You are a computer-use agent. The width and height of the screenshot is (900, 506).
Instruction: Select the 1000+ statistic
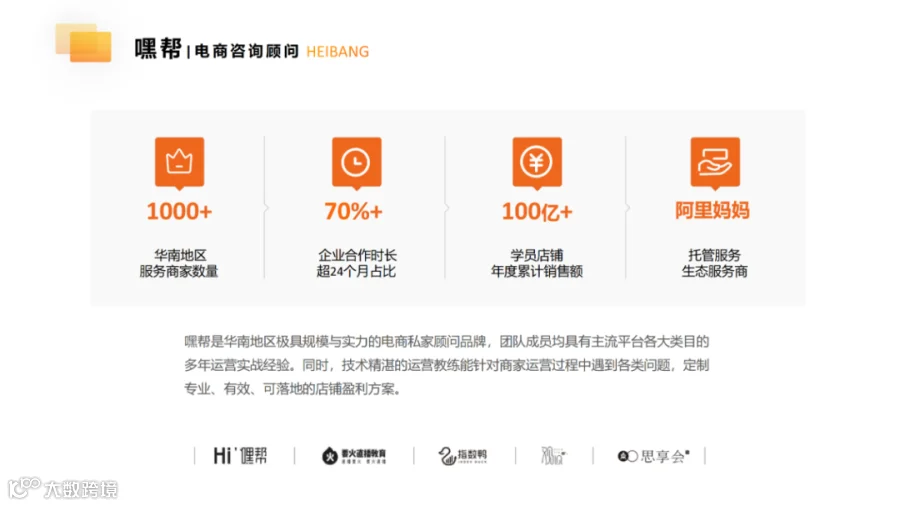[x=179, y=212]
